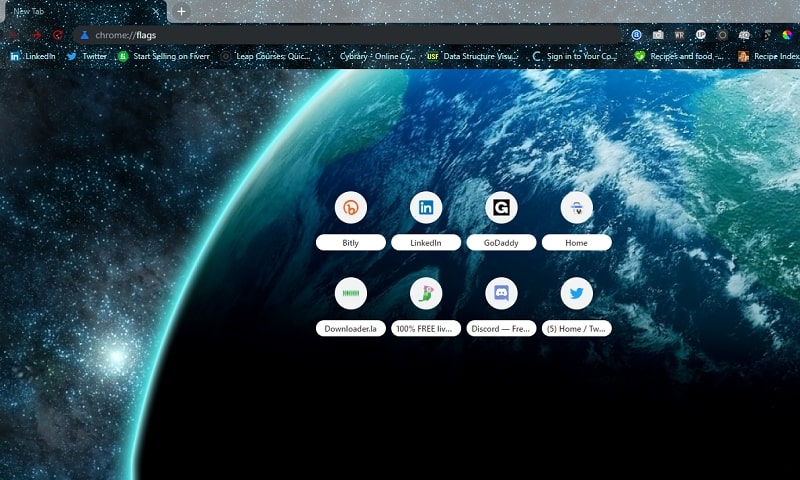Click the 'Home' shortcut label
Viewport: 800px width, 480px height.
click(x=577, y=243)
